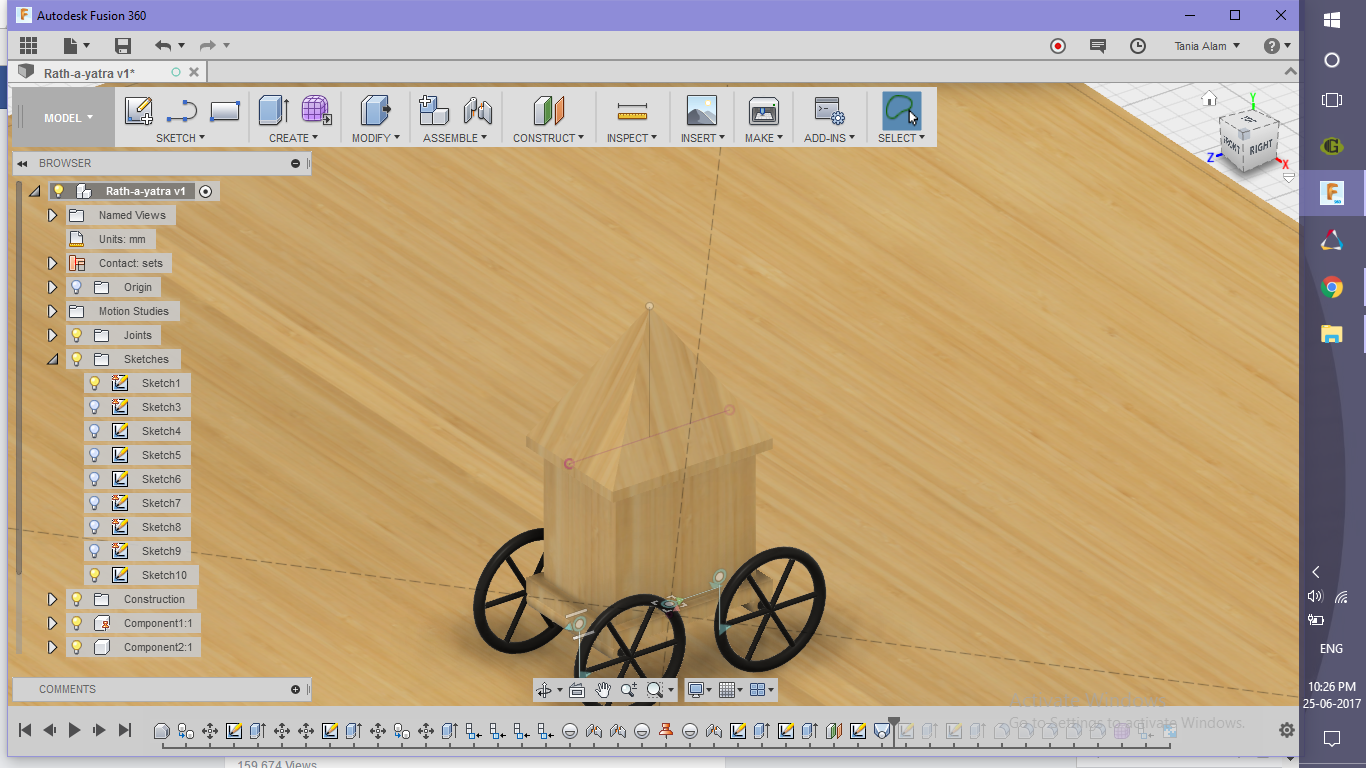Click the Select tool icon
The width and height of the screenshot is (1366, 768).
point(901,110)
